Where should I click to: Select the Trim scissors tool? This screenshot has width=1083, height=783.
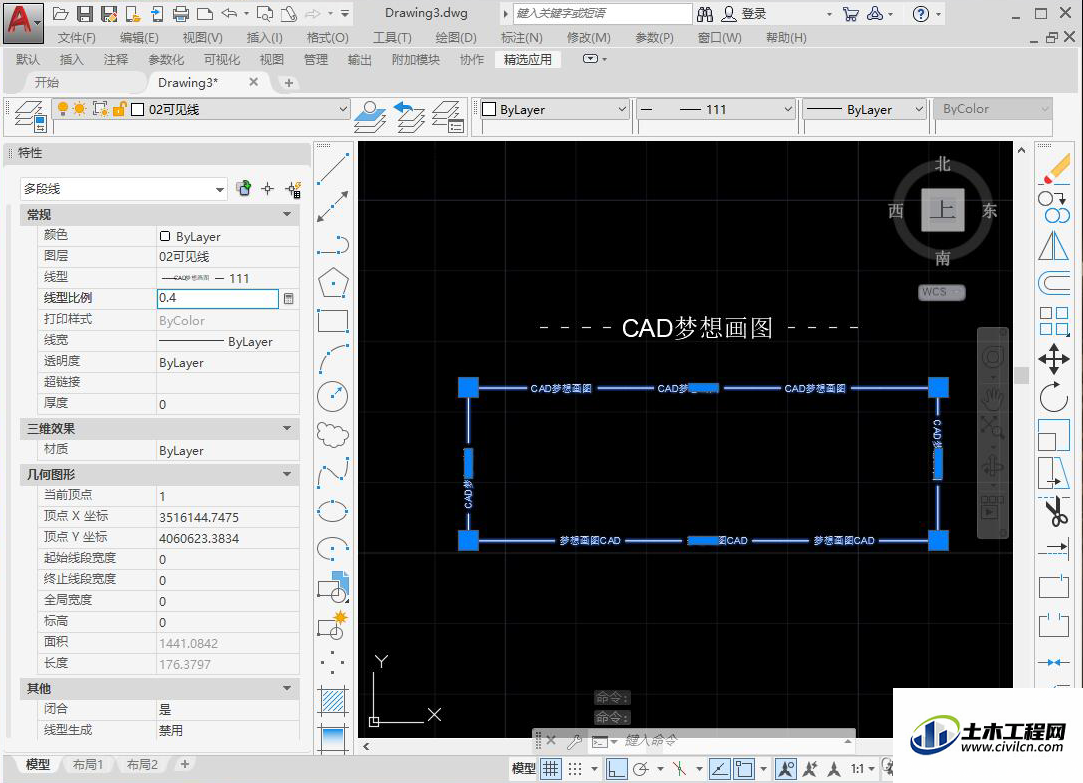(x=1054, y=512)
